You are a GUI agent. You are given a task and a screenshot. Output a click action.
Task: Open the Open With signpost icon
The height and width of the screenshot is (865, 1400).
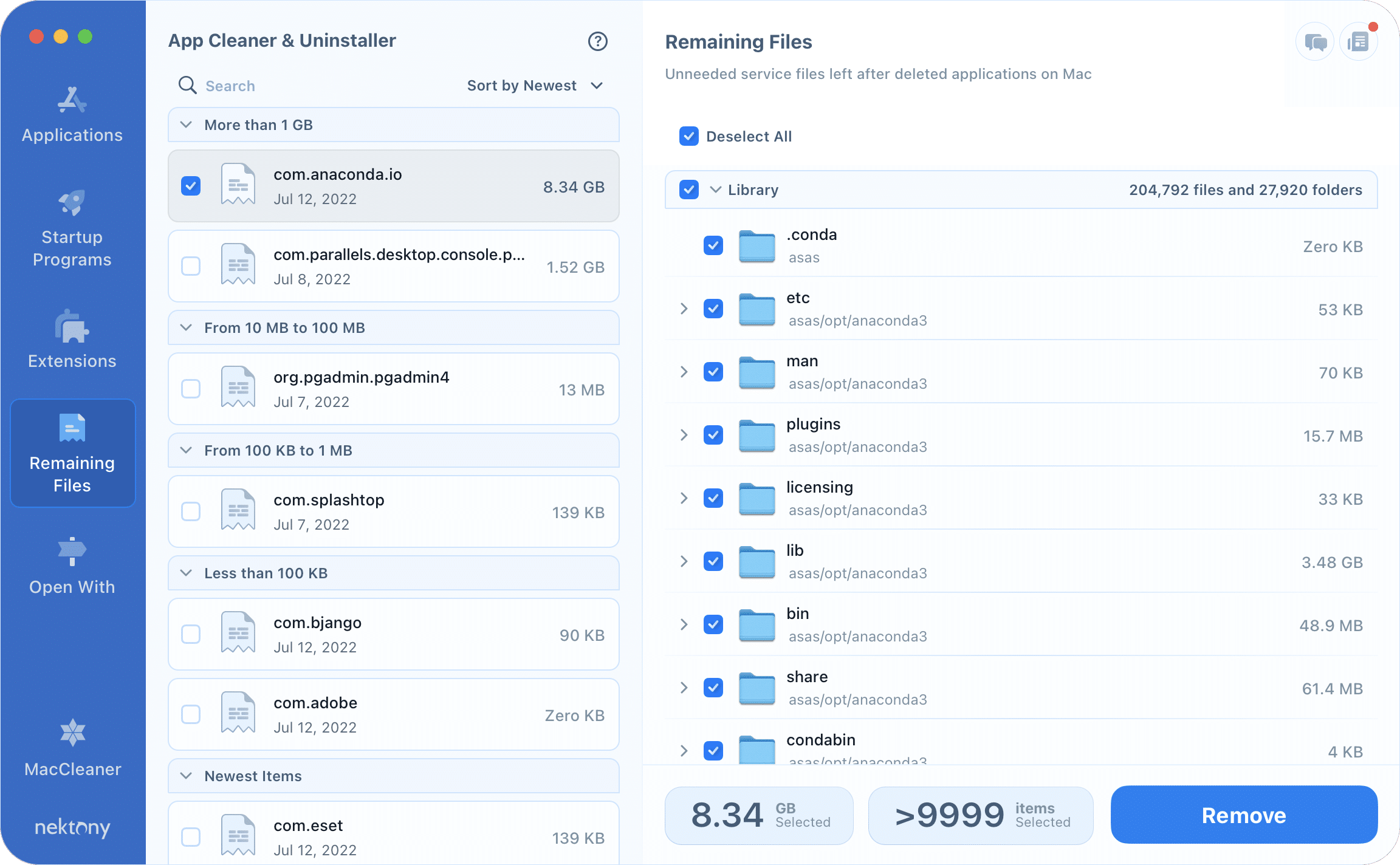(72, 552)
